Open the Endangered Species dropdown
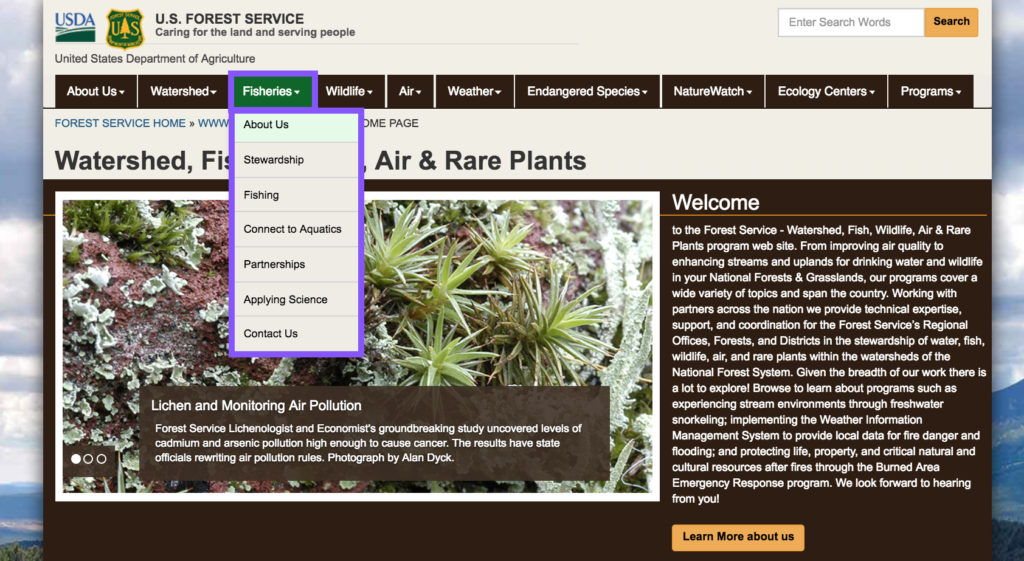The width and height of the screenshot is (1024, 561). pos(587,91)
